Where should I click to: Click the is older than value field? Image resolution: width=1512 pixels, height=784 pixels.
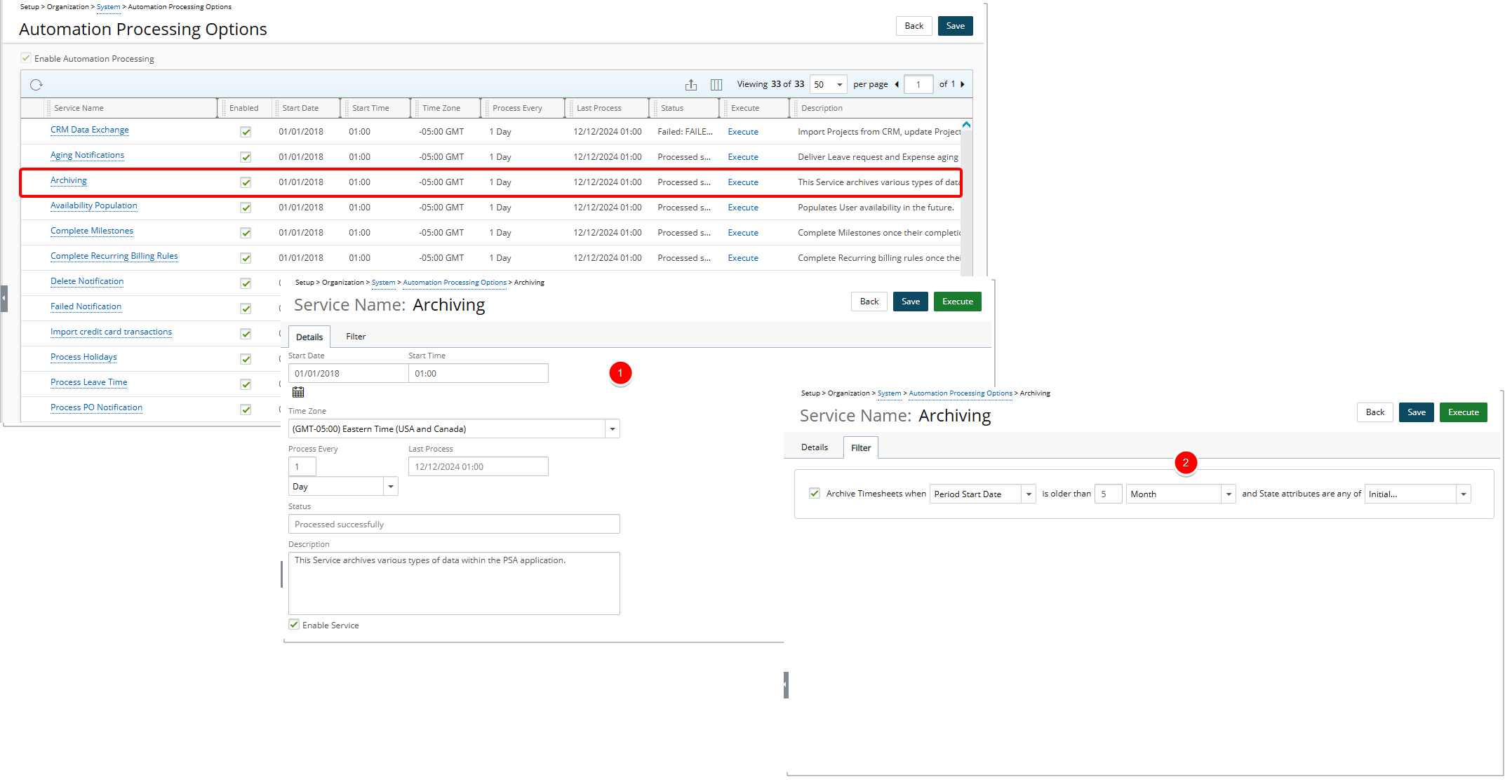(x=1108, y=494)
